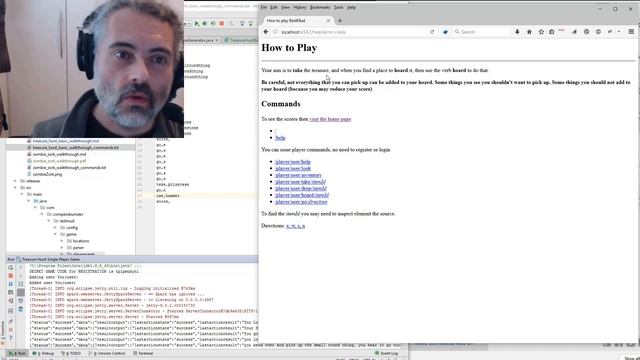
Task: Pin the Run tab with pin icon
Action: (x=11, y=322)
